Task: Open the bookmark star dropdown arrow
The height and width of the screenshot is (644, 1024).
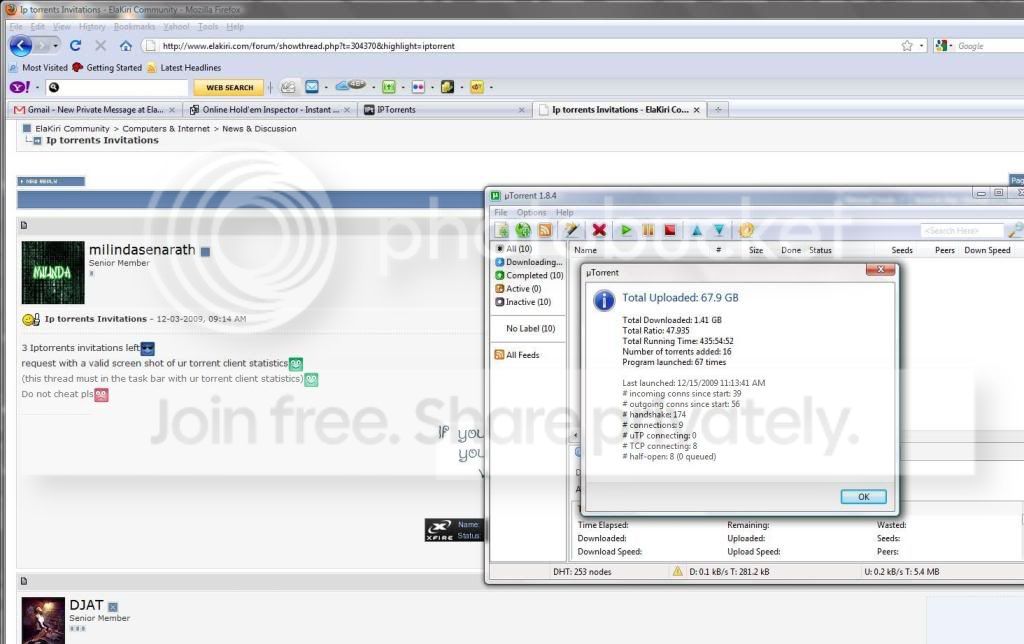Action: coord(921,46)
